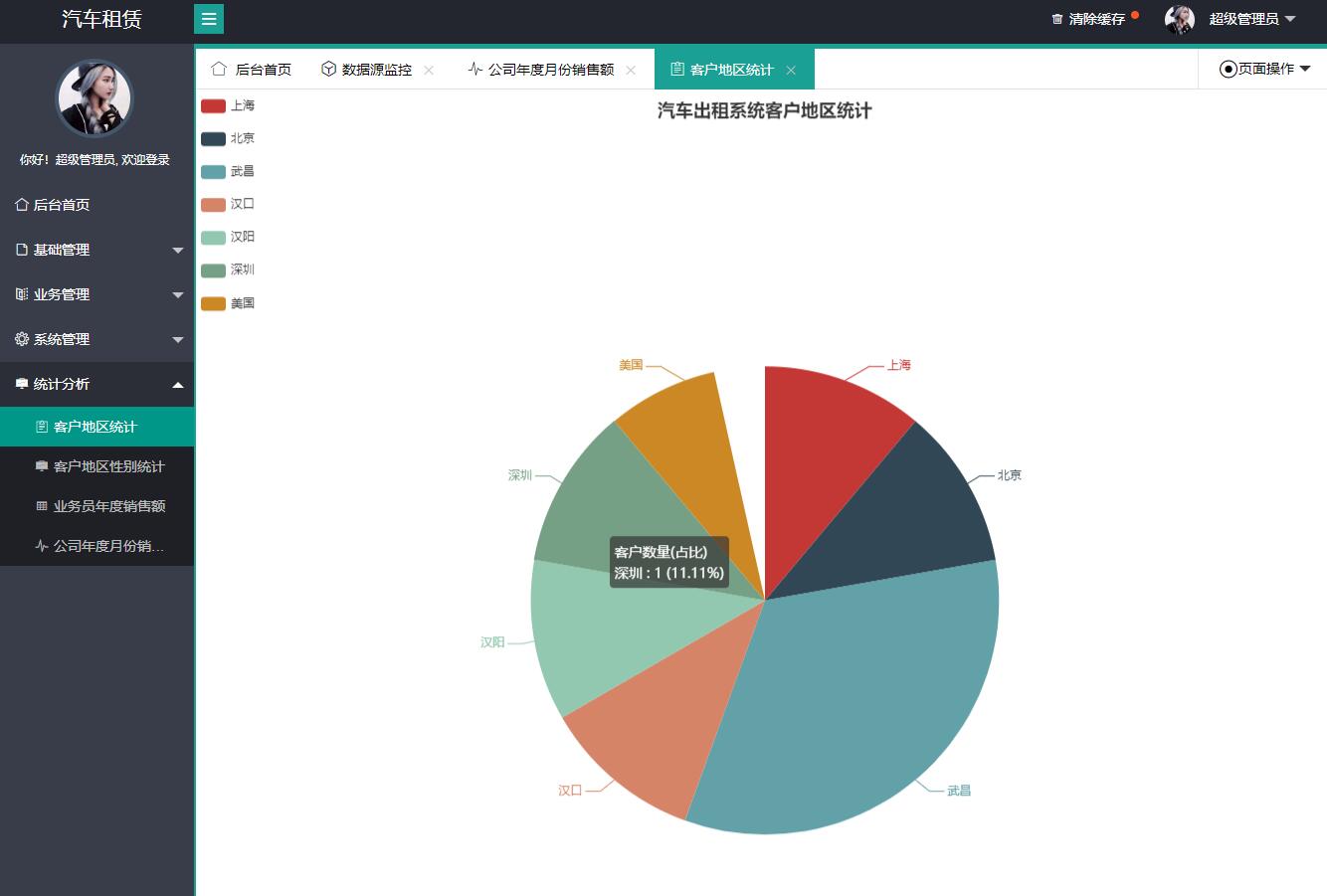This screenshot has height=896, width=1327.
Task: Click the 北京 label beside the pie
Action: point(1010,475)
